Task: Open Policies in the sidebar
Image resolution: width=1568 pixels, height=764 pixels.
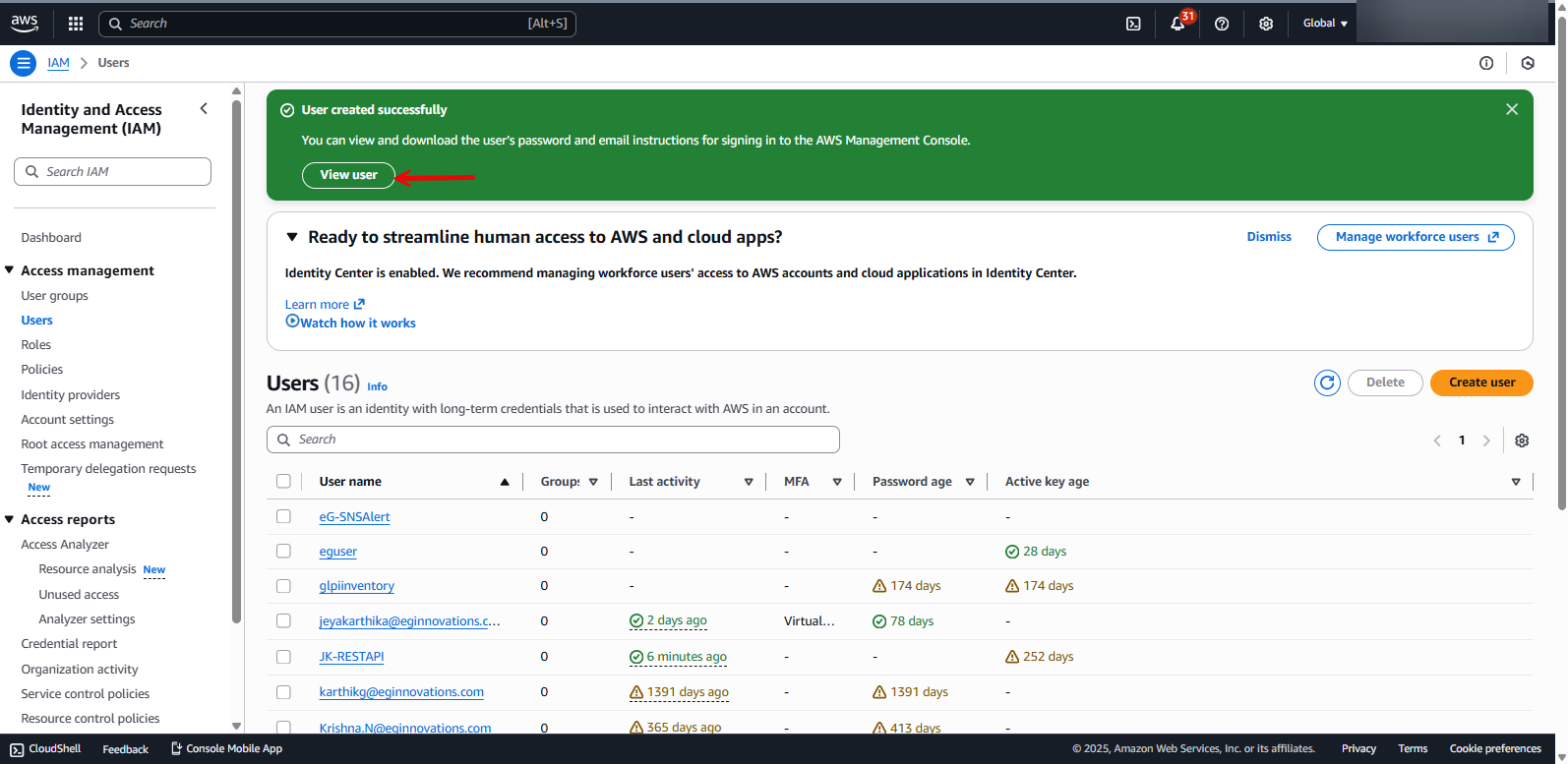Action: [x=42, y=370]
